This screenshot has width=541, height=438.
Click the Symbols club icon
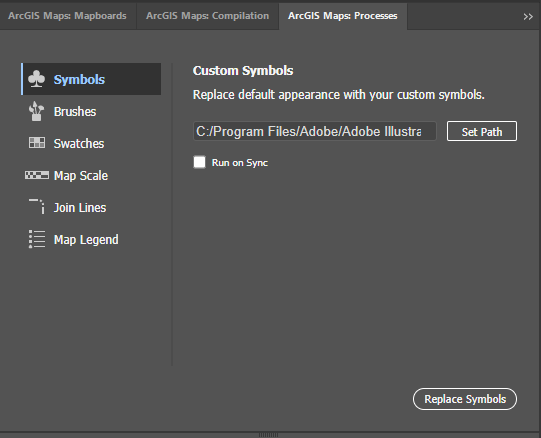(36, 79)
